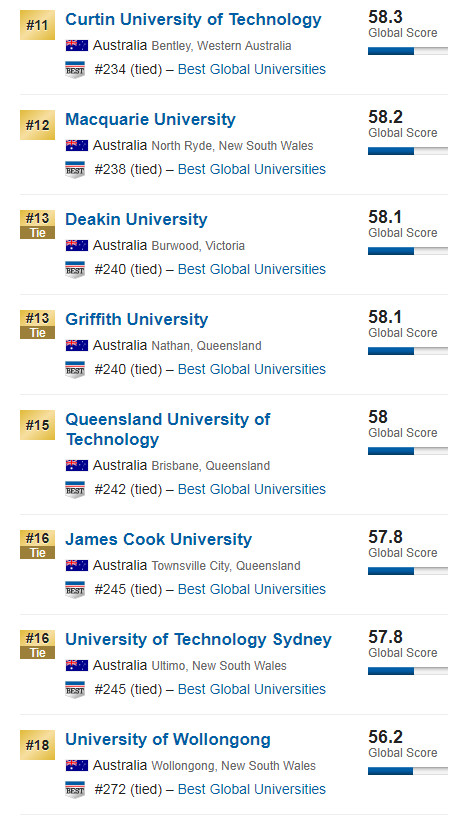Click the #12 gold rank badge

pos(37,125)
